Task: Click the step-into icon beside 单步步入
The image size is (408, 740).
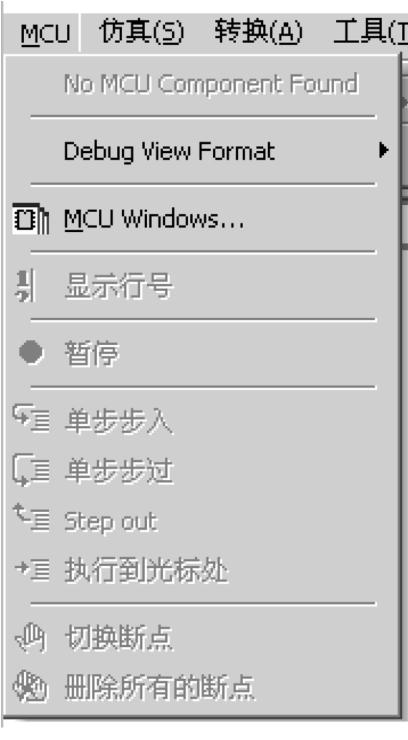Action: [31, 418]
